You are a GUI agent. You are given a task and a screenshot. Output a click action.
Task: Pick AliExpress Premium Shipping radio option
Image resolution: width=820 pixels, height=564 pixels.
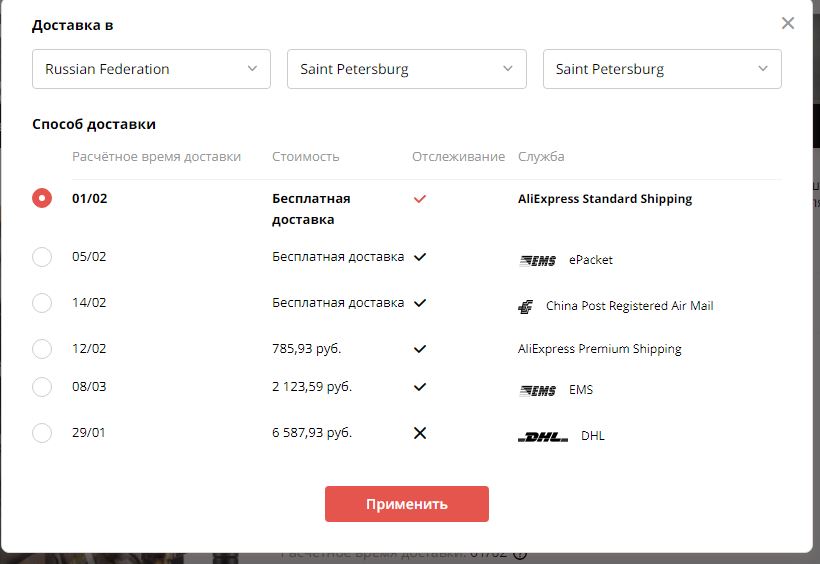click(x=42, y=349)
